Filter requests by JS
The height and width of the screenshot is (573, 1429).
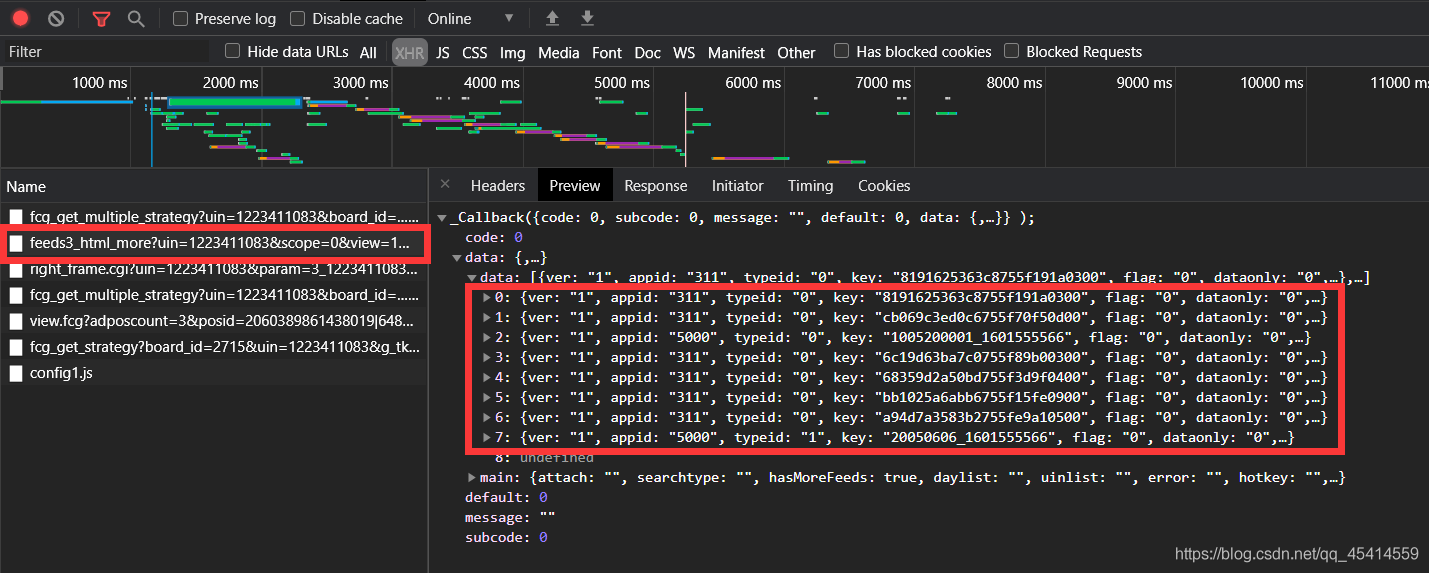click(442, 52)
